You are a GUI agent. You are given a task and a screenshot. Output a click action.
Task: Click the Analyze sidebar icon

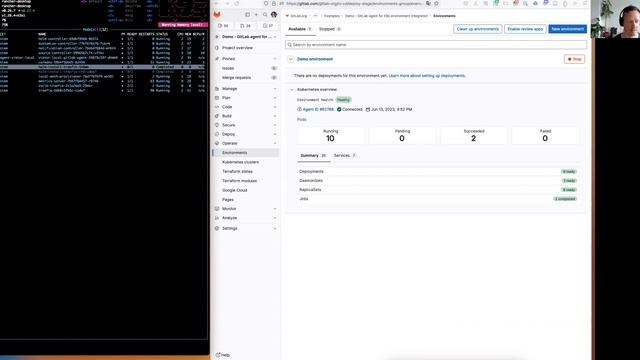[217, 218]
